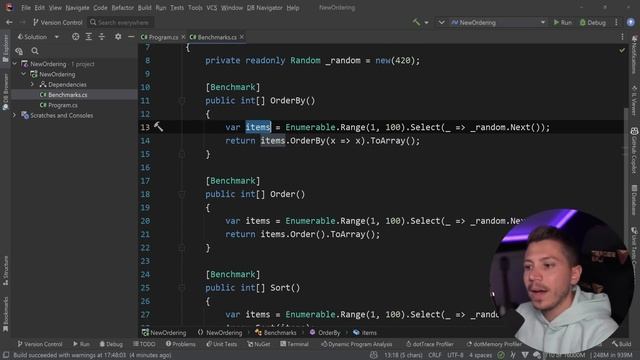Screen dimensions: 640x360
Task: Click the OrderBy breadcrumb item
Action: tap(325, 333)
